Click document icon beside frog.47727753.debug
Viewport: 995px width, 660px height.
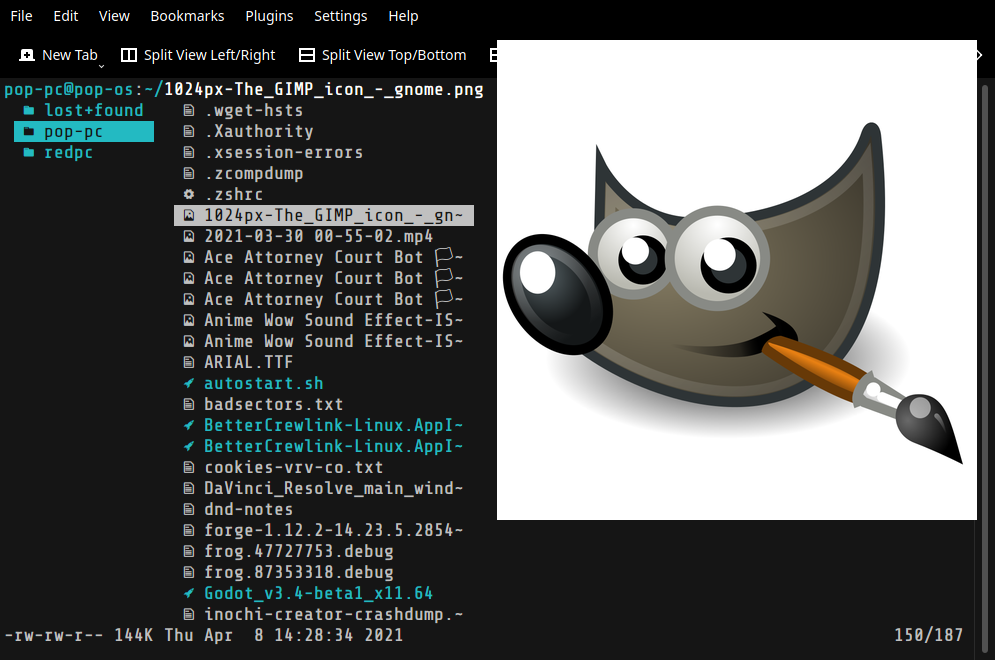[188, 551]
